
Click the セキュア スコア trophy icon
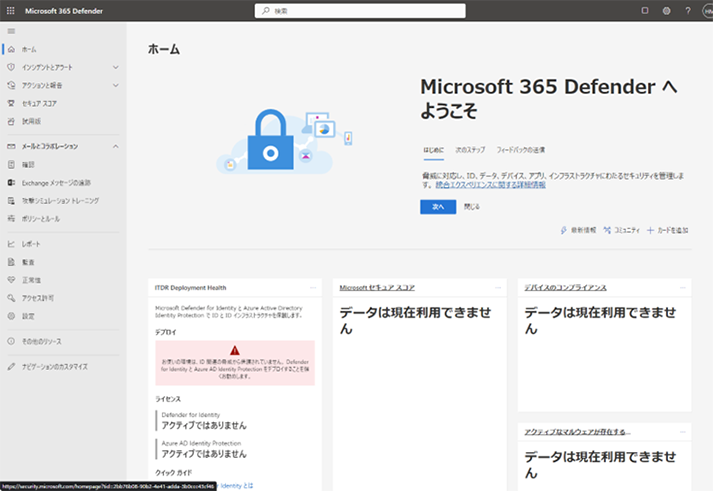(11, 103)
